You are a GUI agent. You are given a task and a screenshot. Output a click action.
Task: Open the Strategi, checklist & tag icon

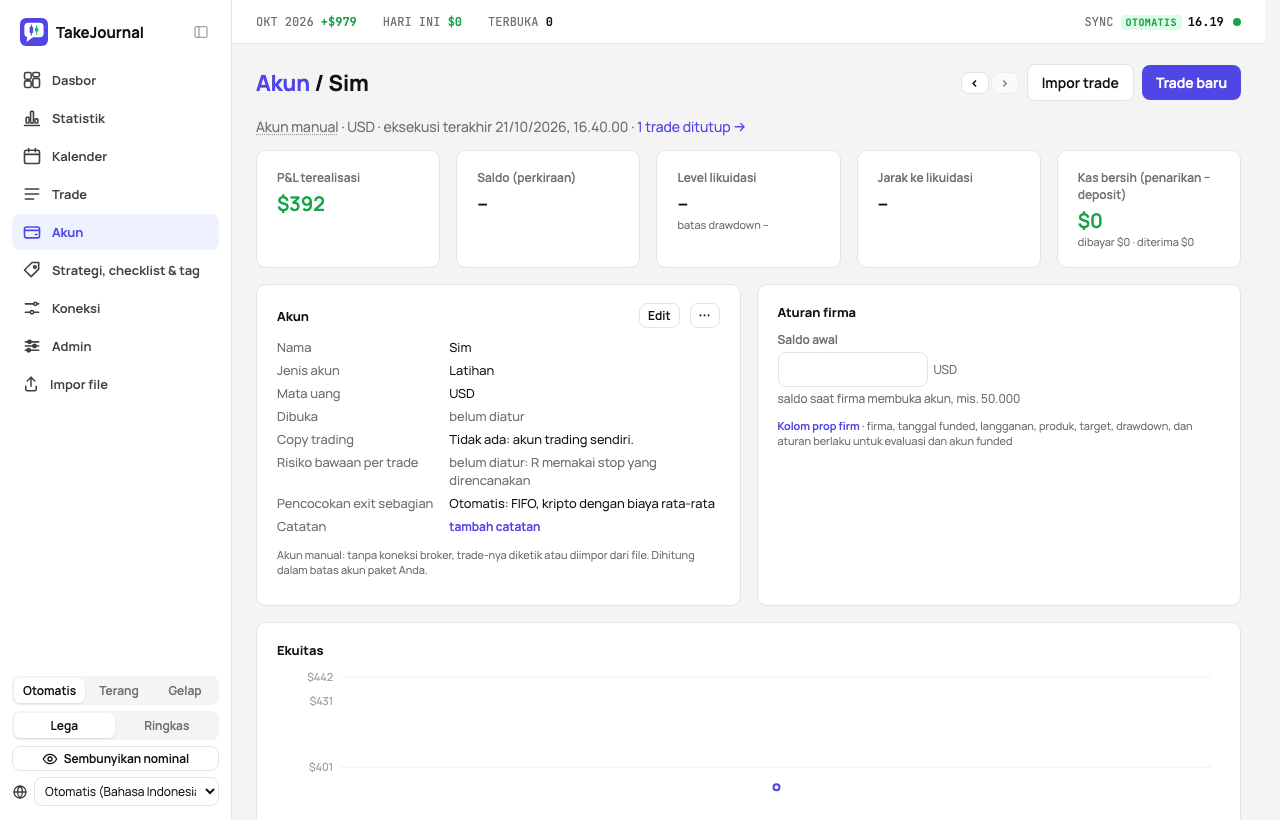point(32,270)
